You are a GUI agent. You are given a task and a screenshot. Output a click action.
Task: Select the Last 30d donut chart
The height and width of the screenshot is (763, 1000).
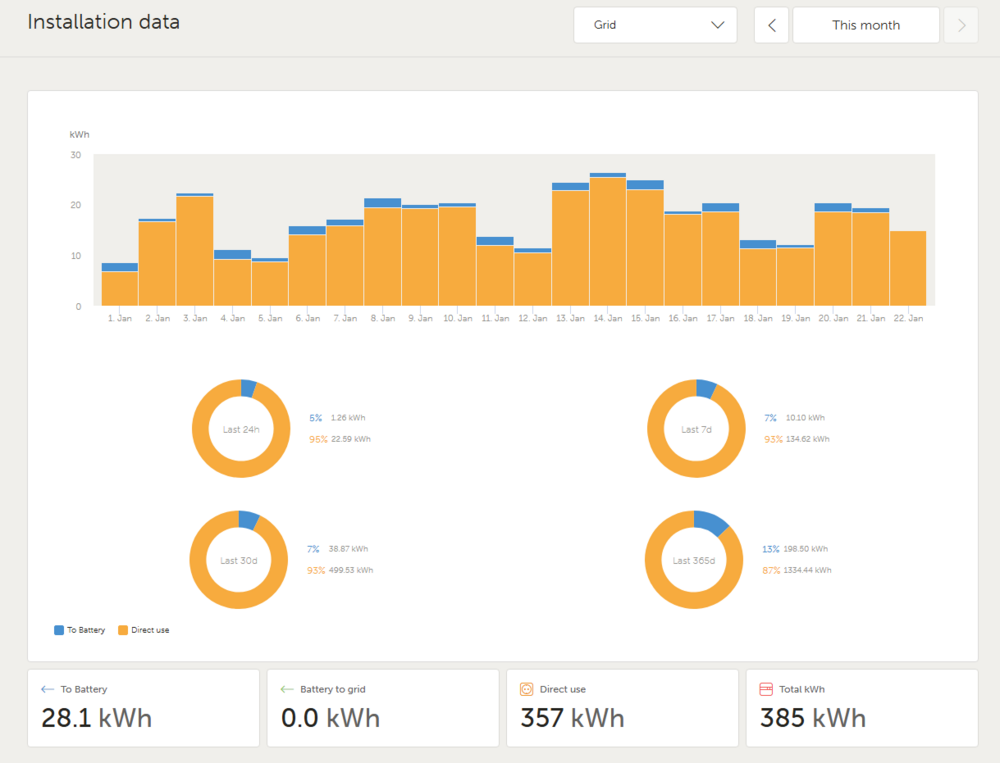coord(239,560)
